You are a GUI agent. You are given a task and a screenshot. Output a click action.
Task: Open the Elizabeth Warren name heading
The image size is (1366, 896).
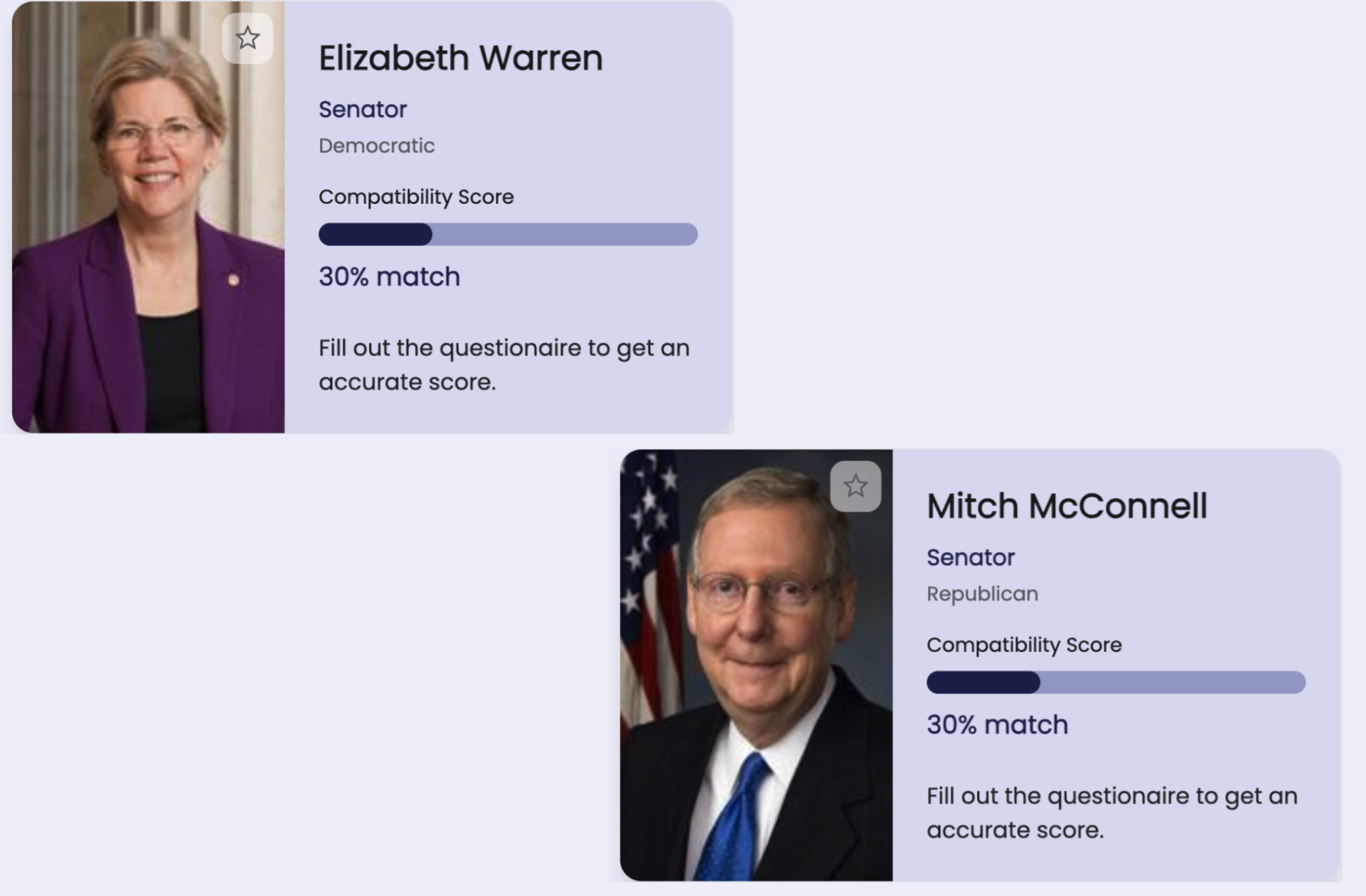[460, 58]
